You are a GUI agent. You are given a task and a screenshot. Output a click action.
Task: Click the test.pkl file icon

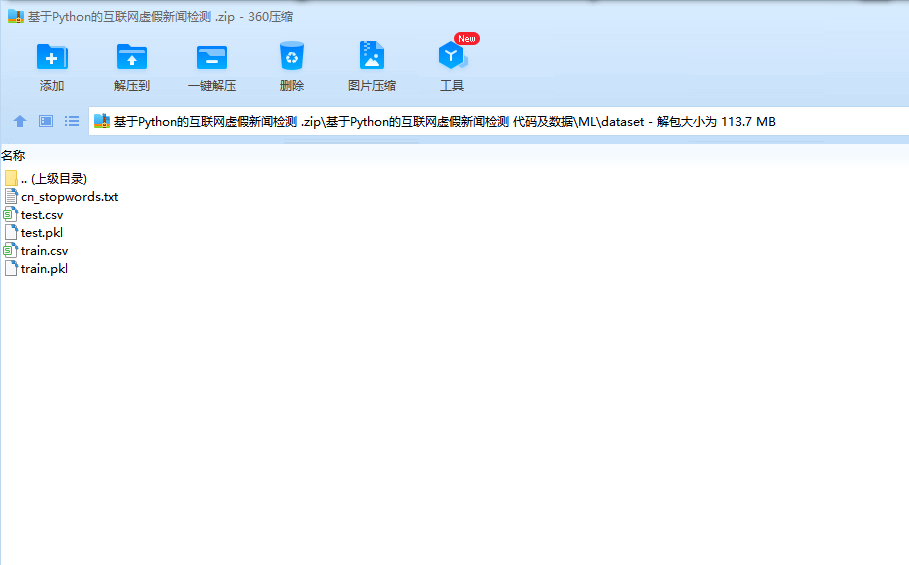(11, 232)
